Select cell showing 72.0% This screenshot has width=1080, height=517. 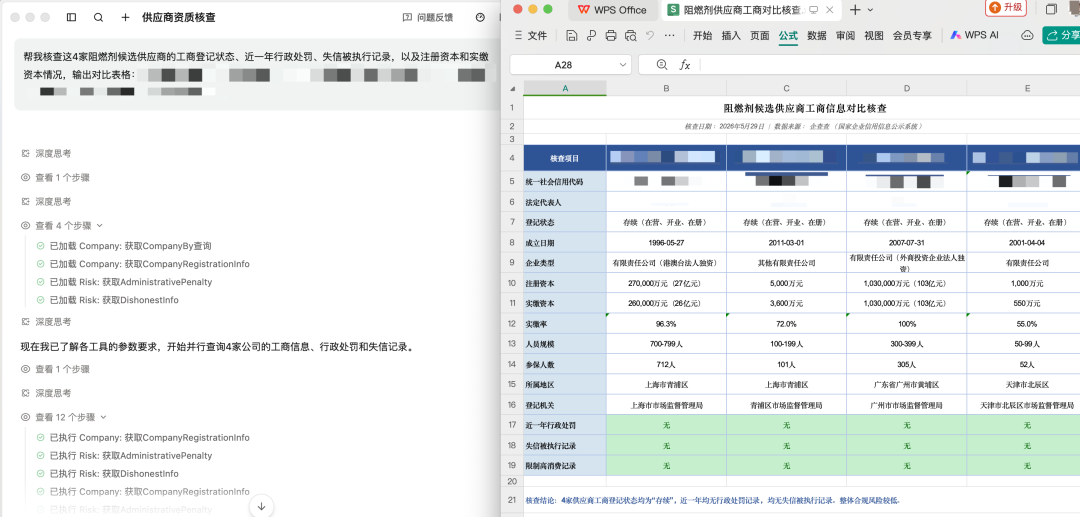[787, 324]
